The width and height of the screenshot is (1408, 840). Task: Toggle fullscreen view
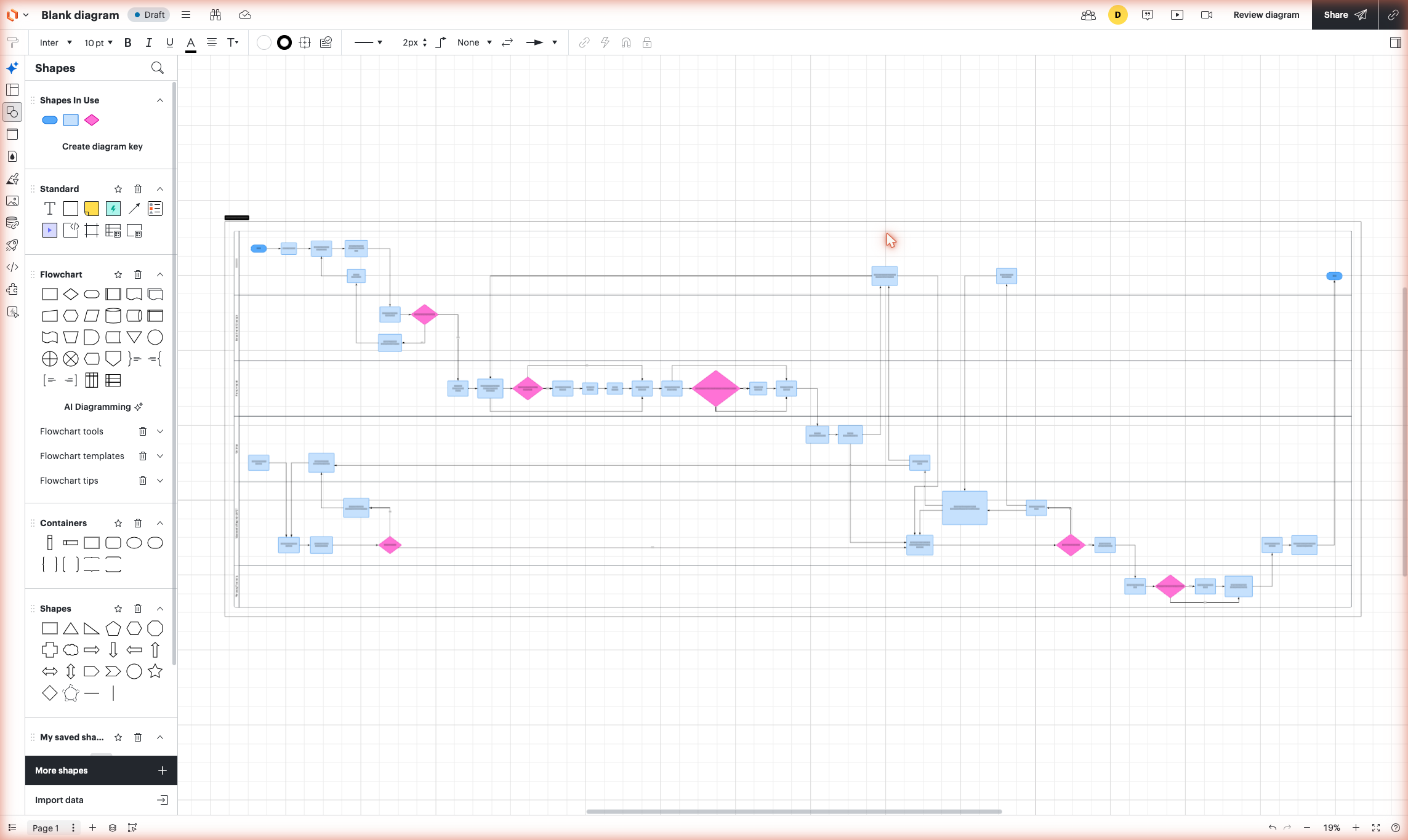(x=1376, y=828)
